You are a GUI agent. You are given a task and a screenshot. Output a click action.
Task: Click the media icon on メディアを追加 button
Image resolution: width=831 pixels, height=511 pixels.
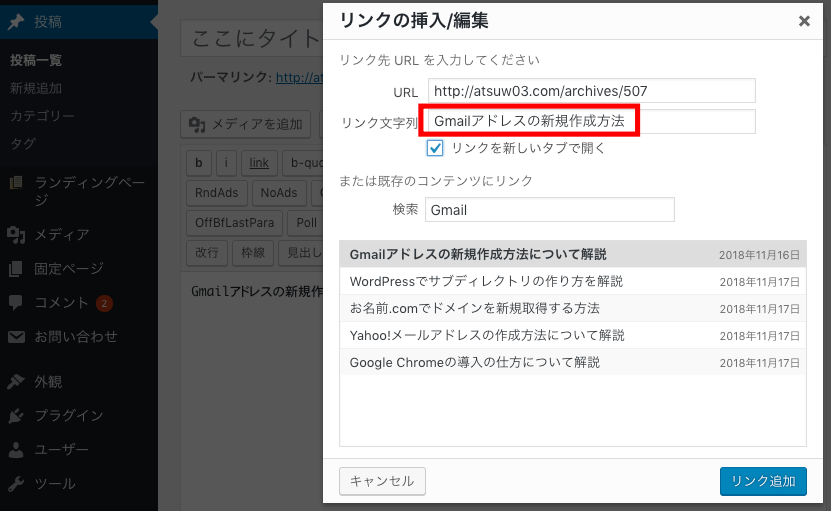click(x=197, y=125)
